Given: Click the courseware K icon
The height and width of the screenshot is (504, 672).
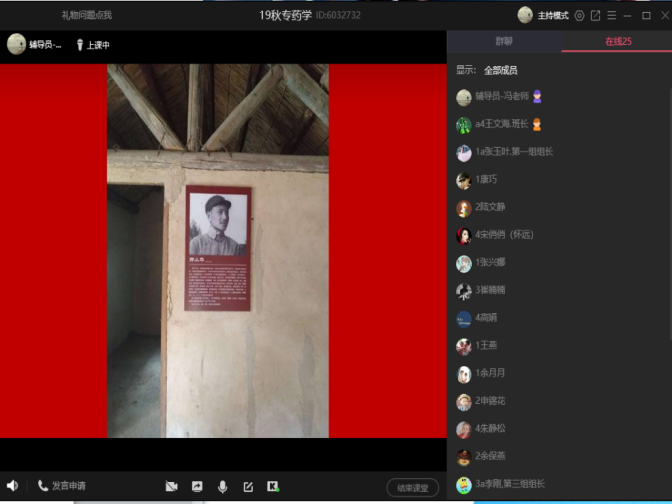Looking at the screenshot, I should (x=273, y=487).
